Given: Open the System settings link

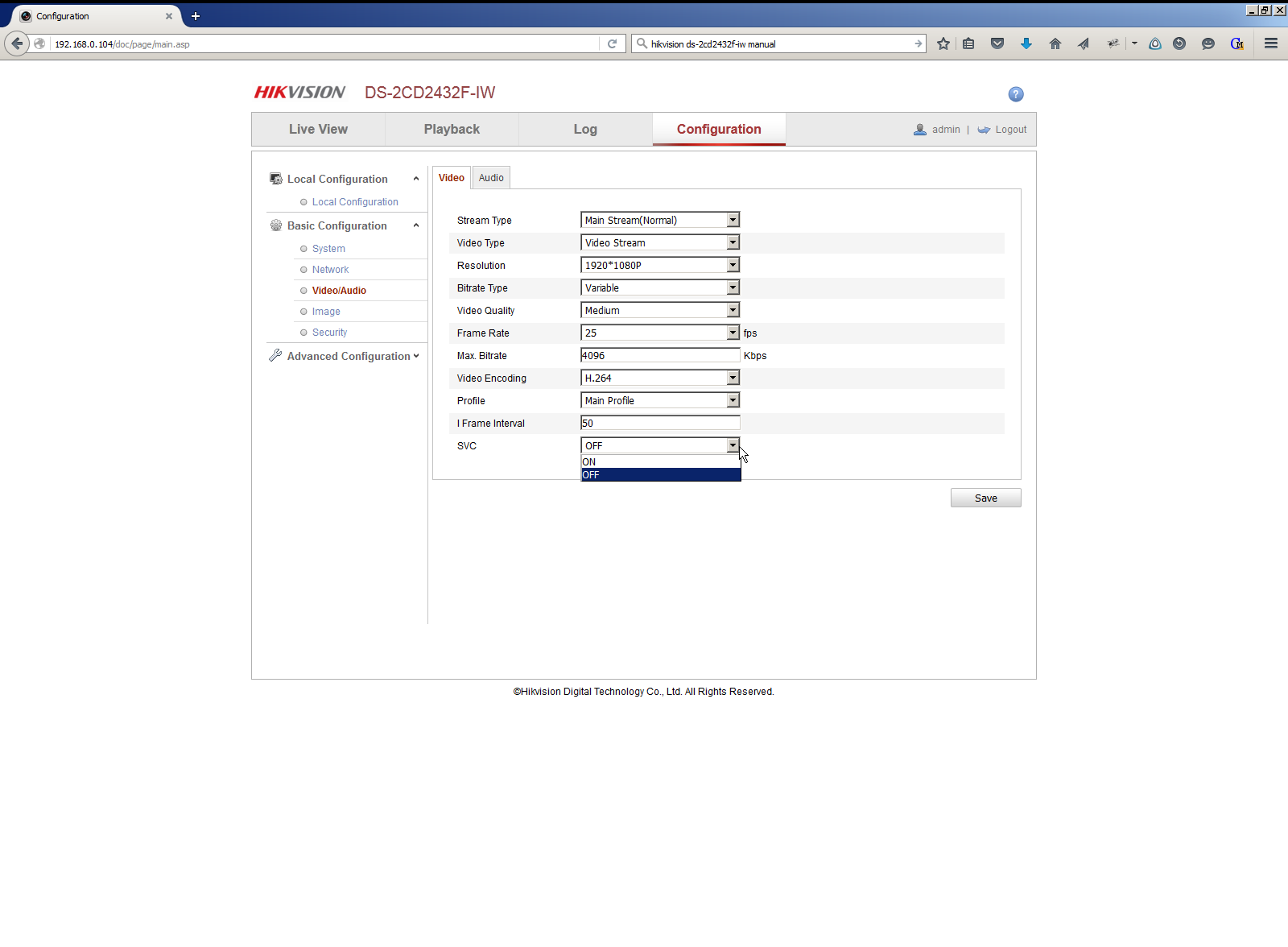Looking at the screenshot, I should (328, 249).
